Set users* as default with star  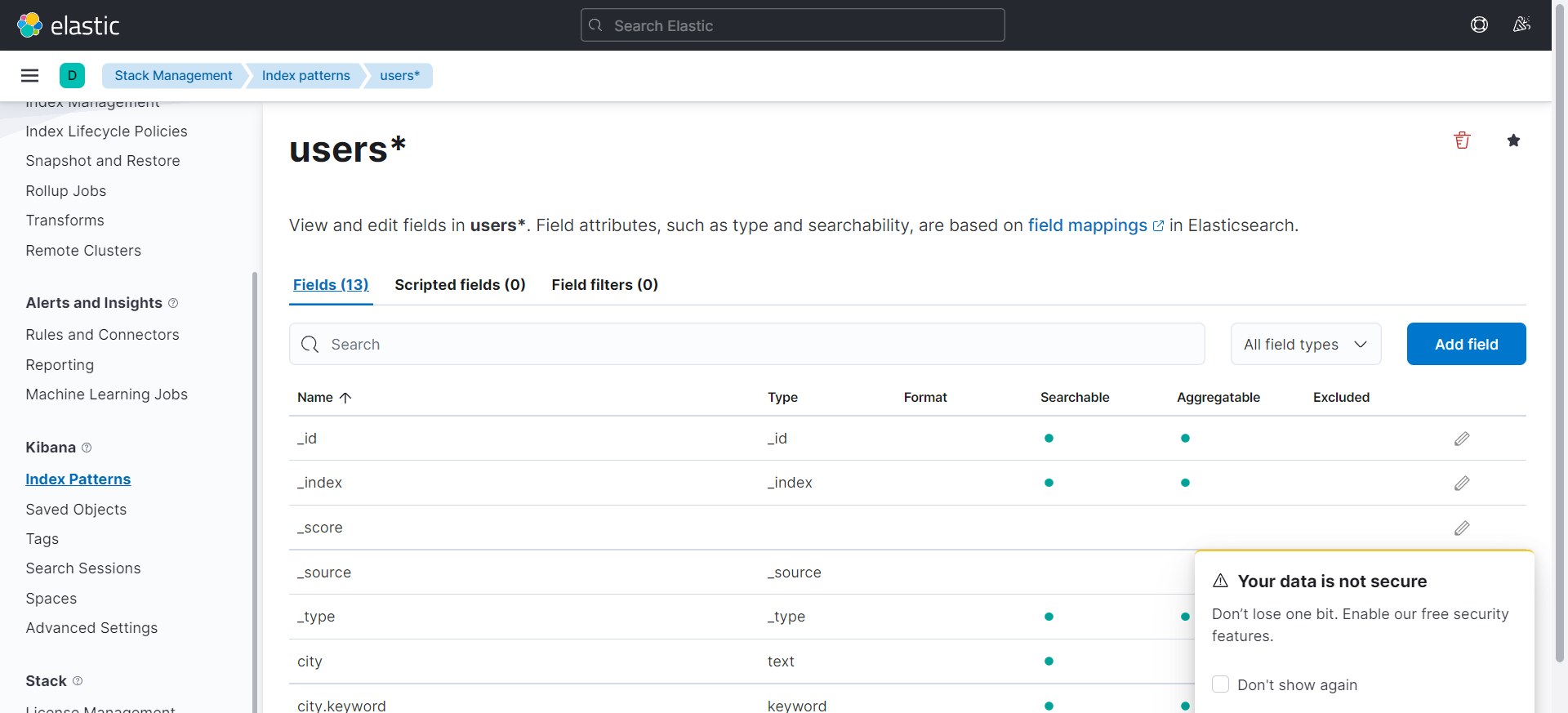click(x=1513, y=140)
